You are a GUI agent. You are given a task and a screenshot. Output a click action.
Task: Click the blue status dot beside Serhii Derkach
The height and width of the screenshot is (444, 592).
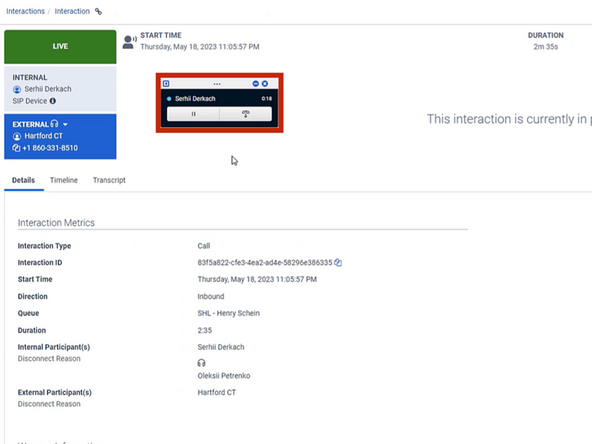(169, 99)
